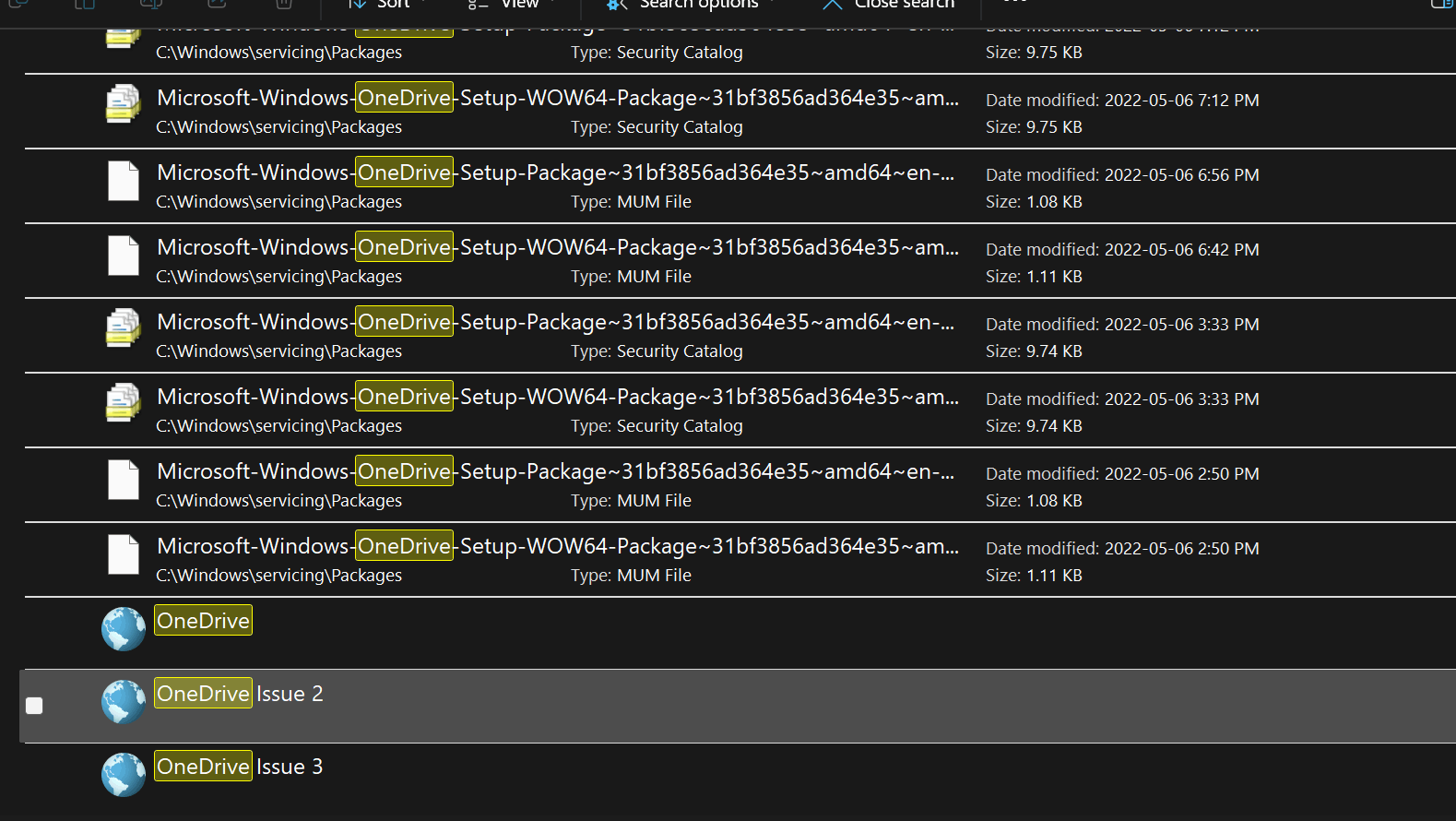Open the Sort dropdown in the toolbar
Viewport: 1456px width, 821px height.
385,5
